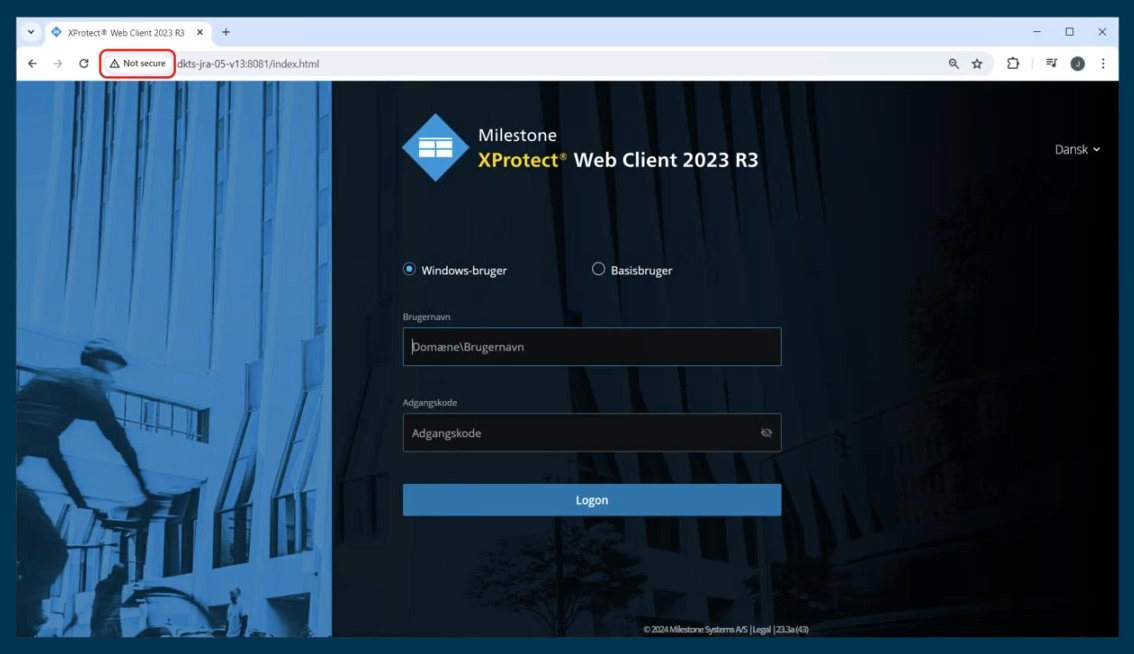Click the Brugernavn input field
Image resolution: width=1134 pixels, height=654 pixels.
click(591, 347)
